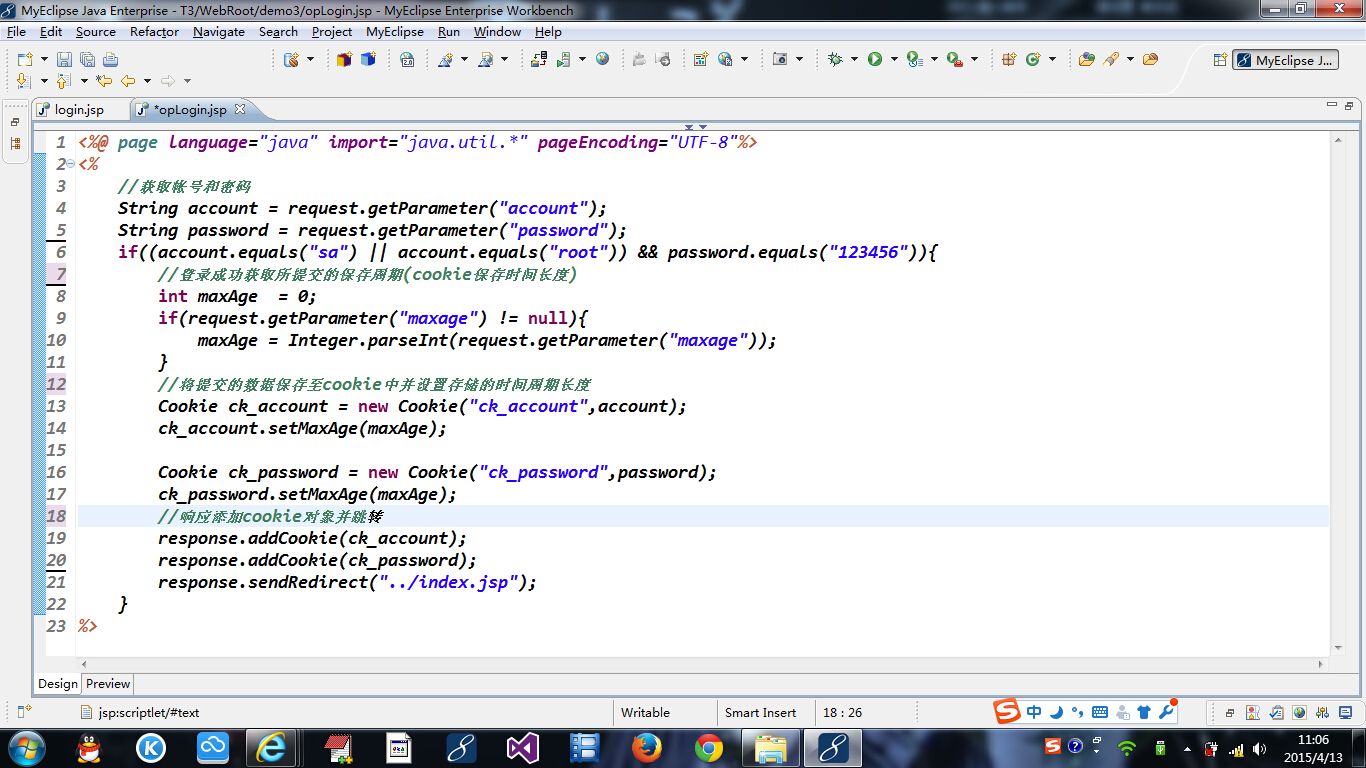Open the File menu
This screenshot has height=768, width=1366.
tap(16, 32)
